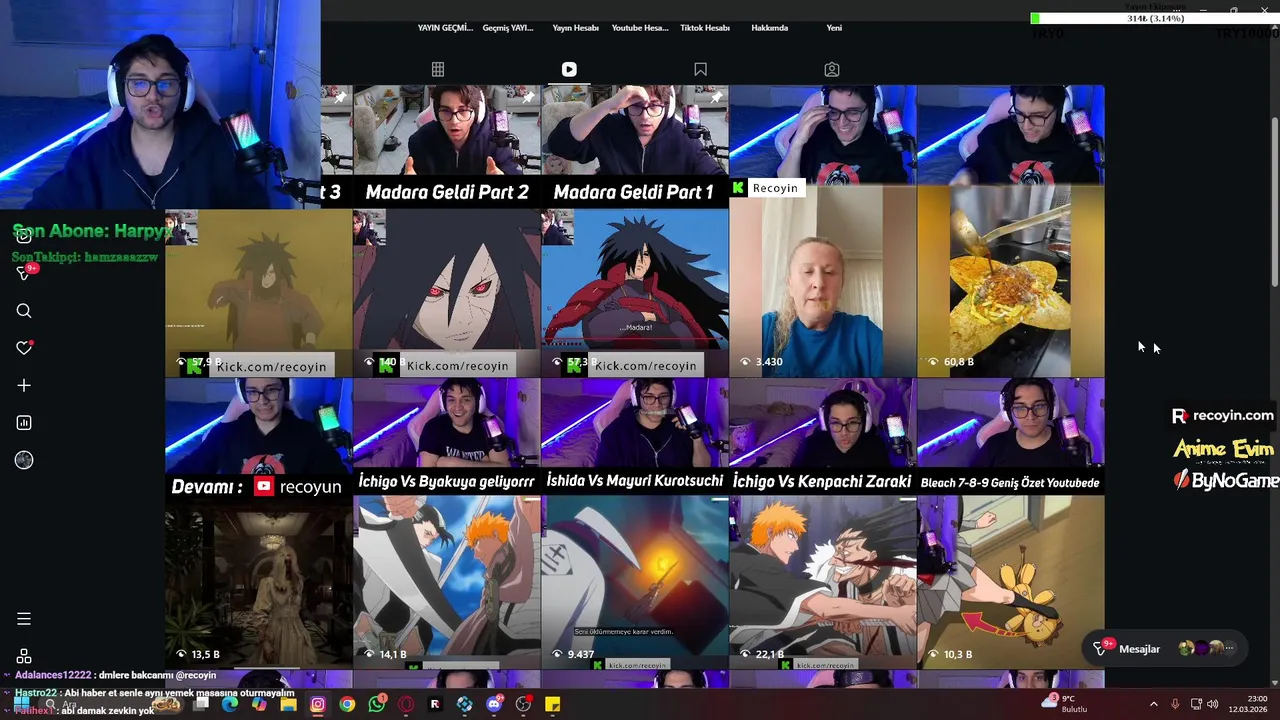Open the clock showing 23:00
Image resolution: width=1280 pixels, height=720 pixels.
[1249, 704]
